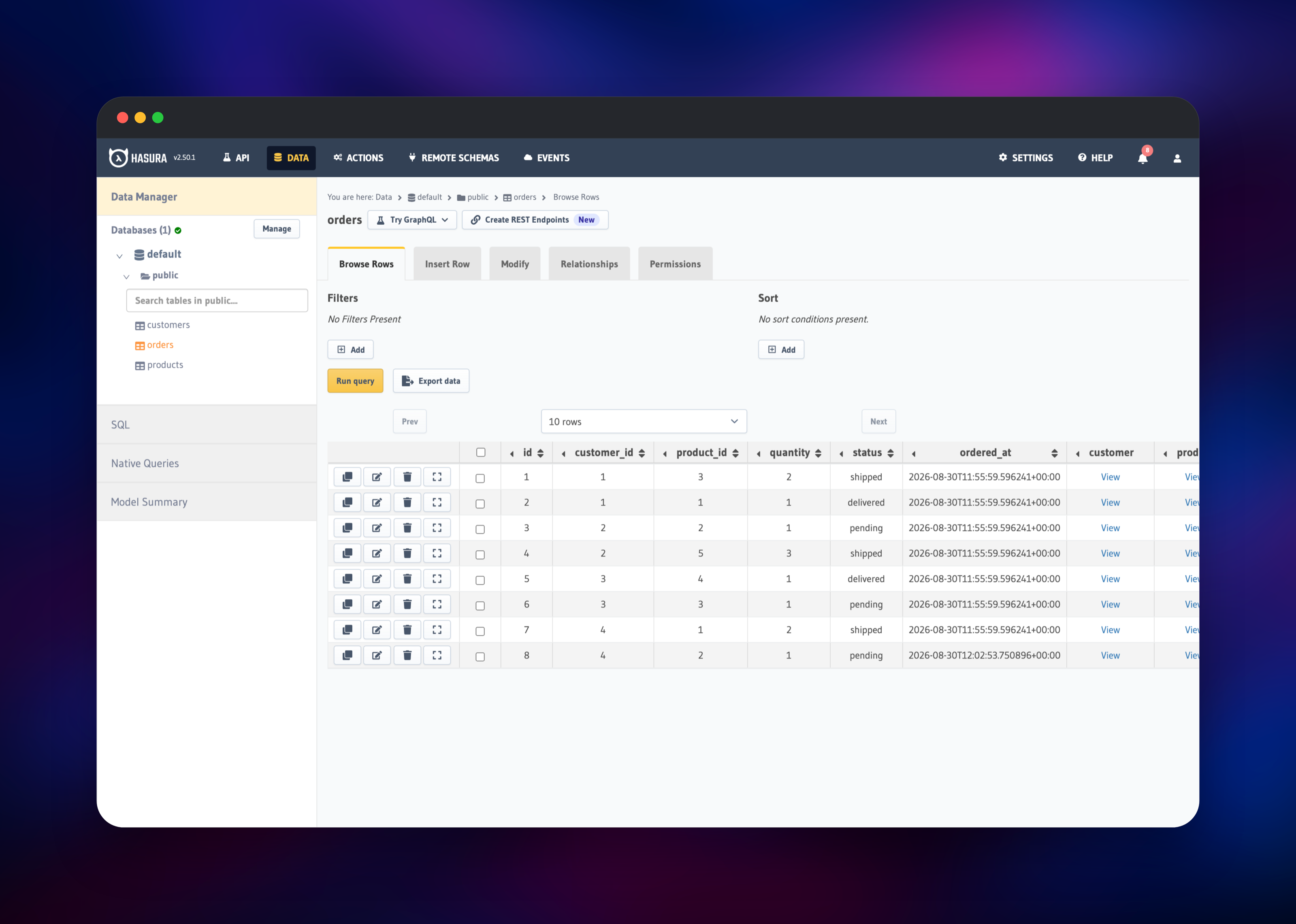Check the box for row id 8
Image resolution: width=1296 pixels, height=924 pixels.
tap(480, 657)
